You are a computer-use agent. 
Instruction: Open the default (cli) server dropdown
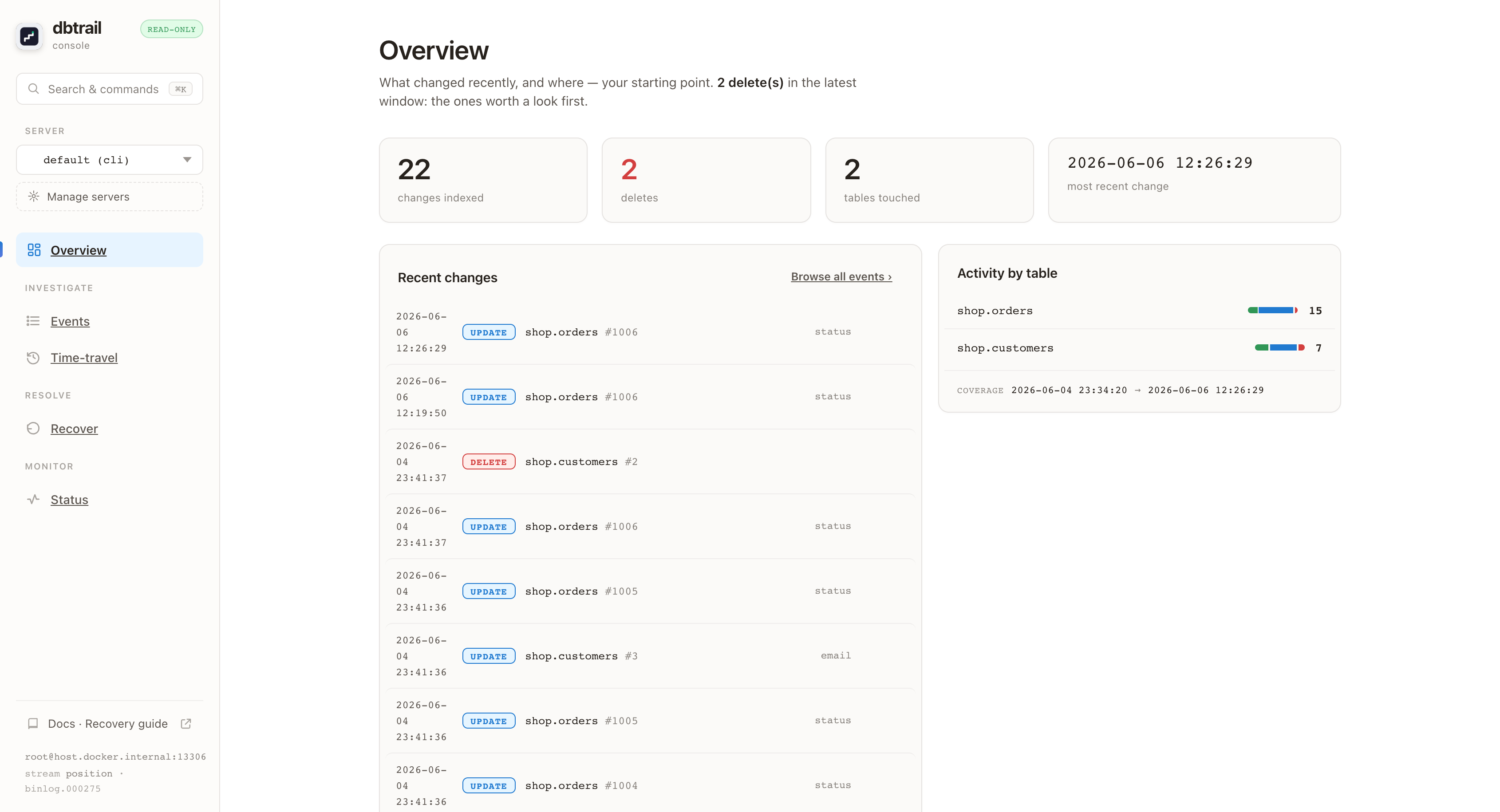[x=110, y=159]
